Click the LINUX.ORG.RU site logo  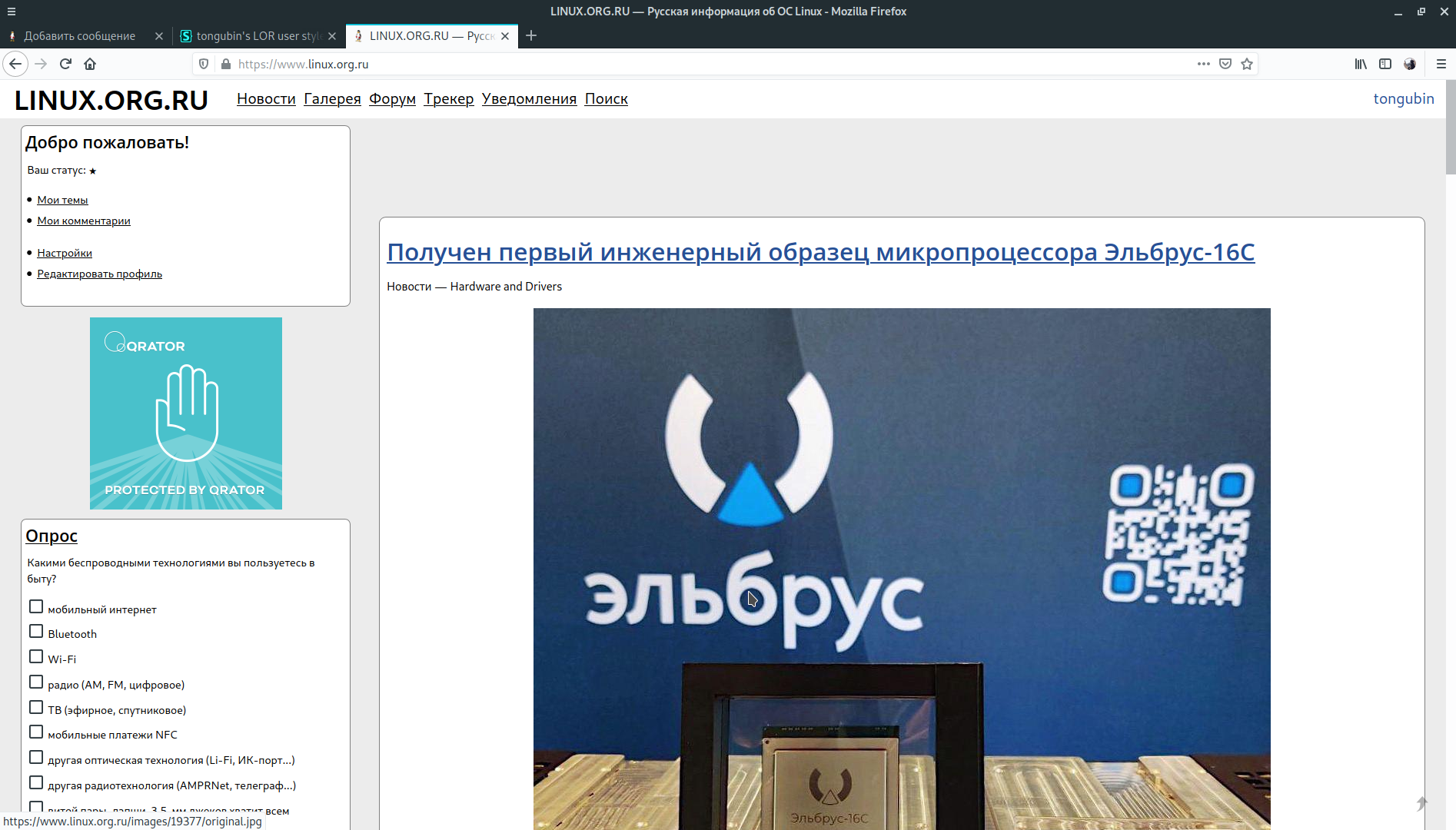pos(111,100)
